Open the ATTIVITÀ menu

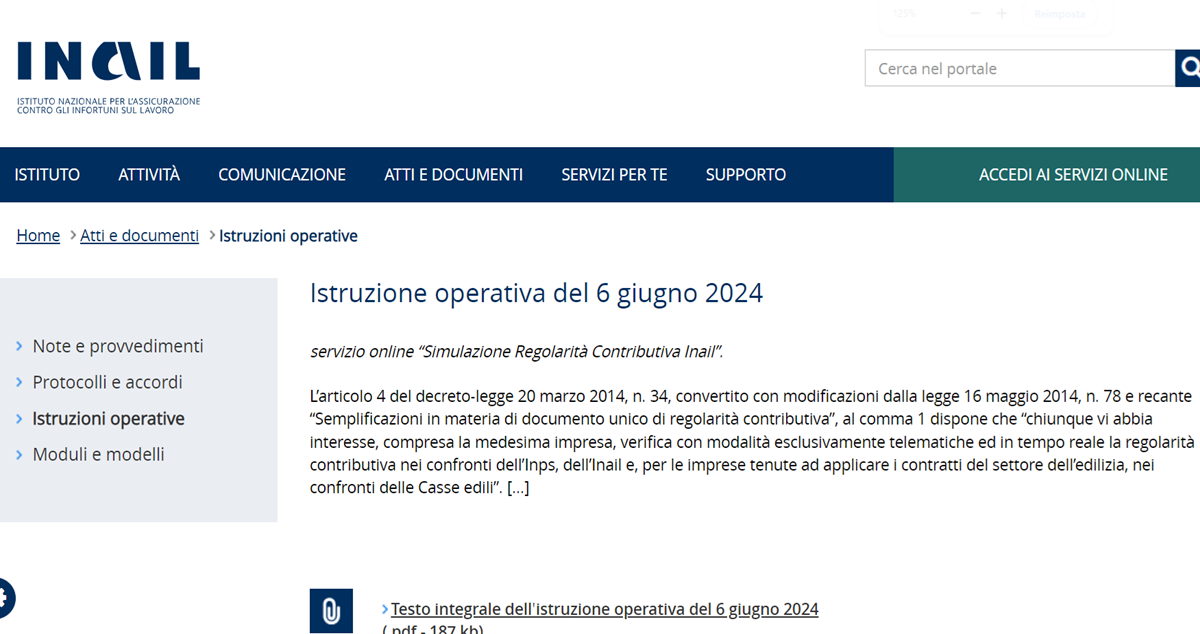coord(149,174)
